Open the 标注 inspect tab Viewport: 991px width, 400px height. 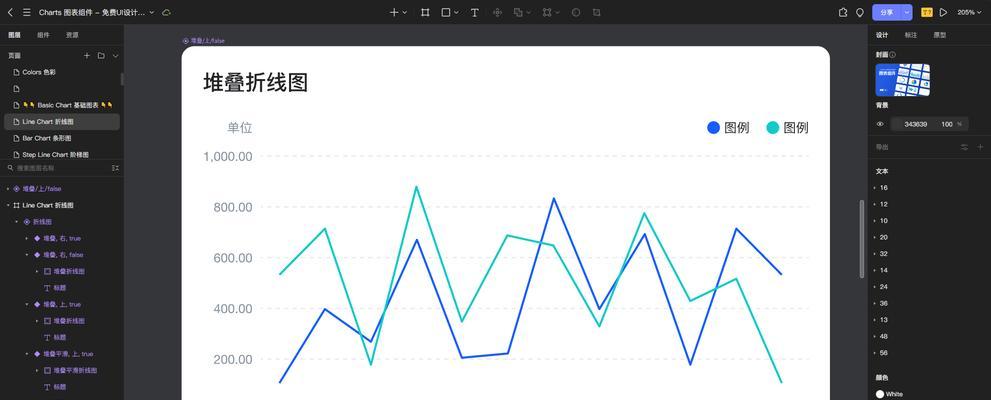(x=911, y=35)
